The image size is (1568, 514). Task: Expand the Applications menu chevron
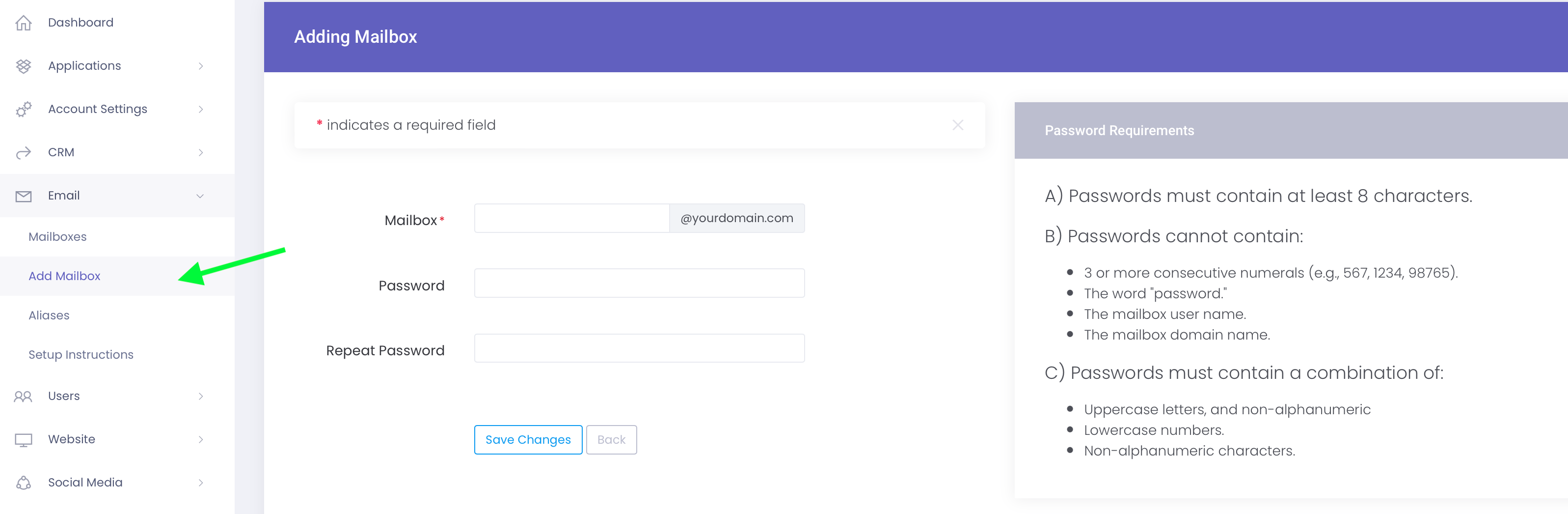tap(200, 66)
